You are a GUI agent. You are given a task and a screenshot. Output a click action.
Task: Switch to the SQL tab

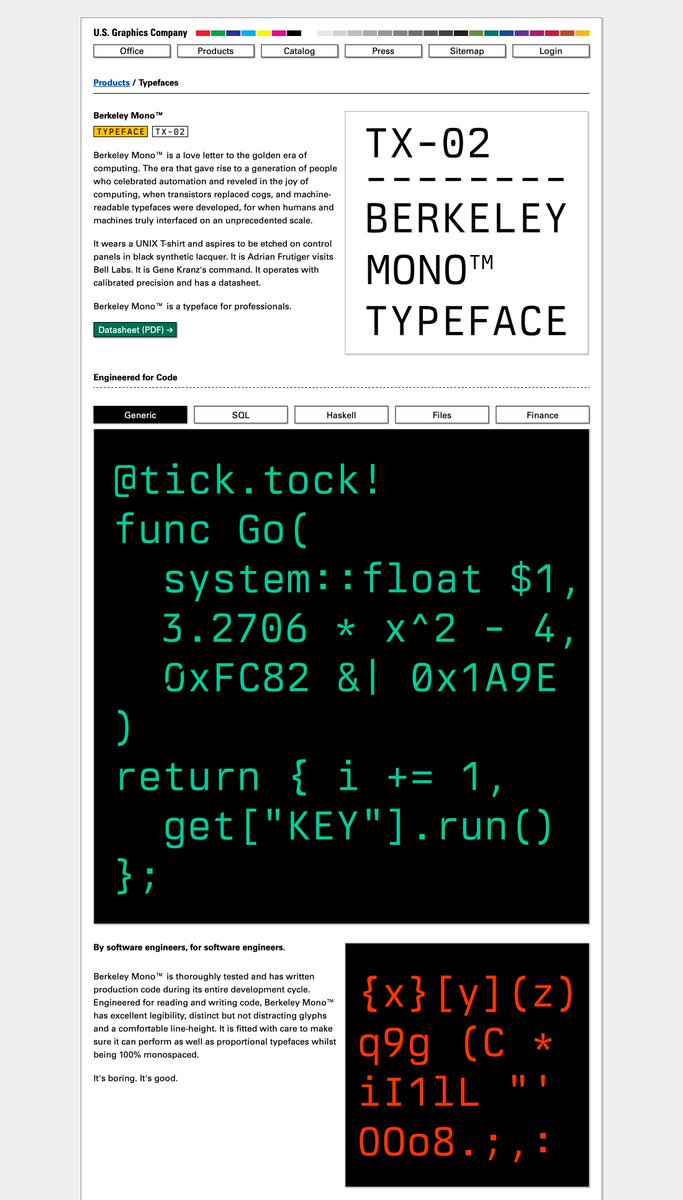click(x=241, y=415)
